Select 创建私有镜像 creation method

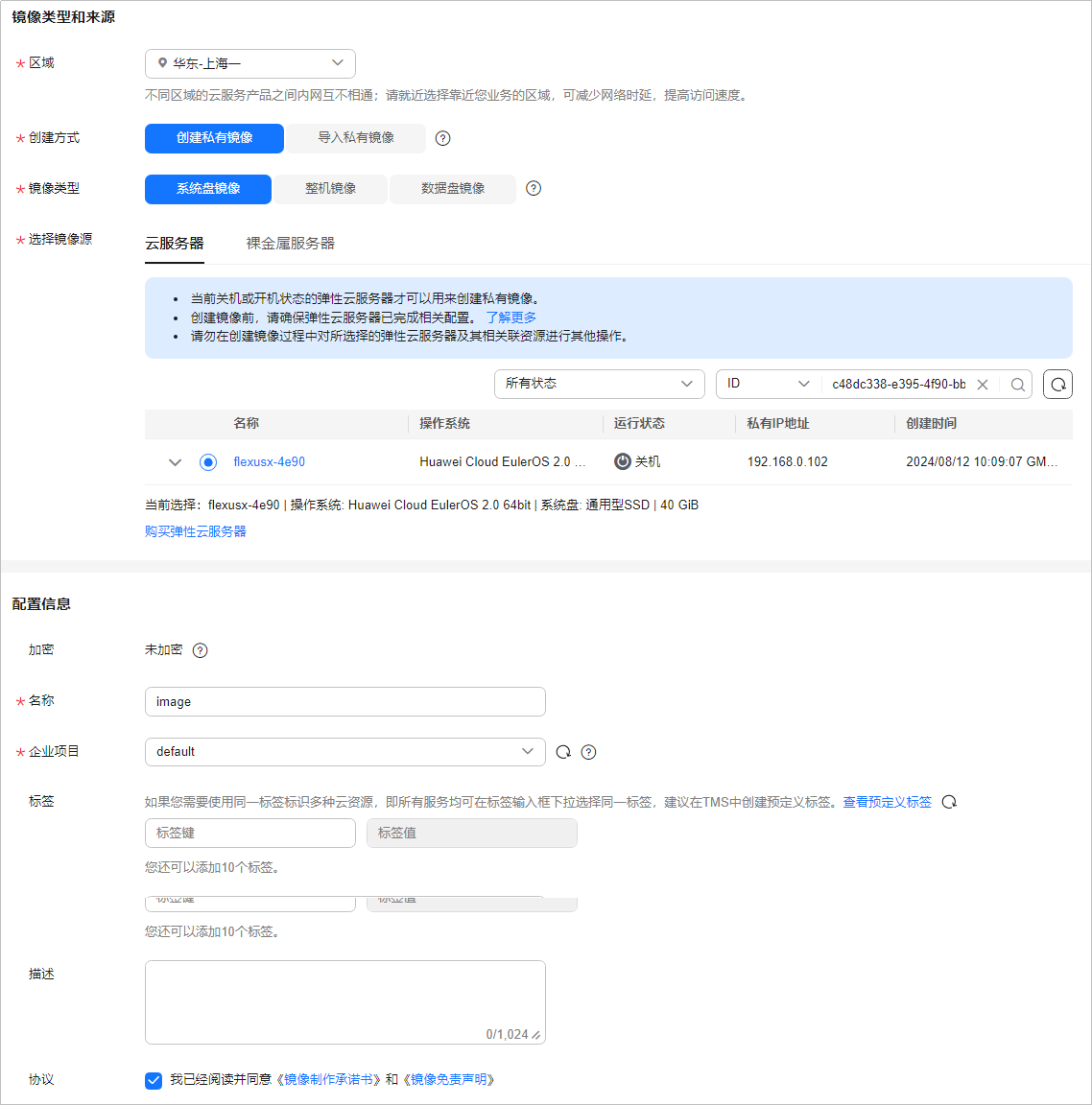[x=214, y=138]
